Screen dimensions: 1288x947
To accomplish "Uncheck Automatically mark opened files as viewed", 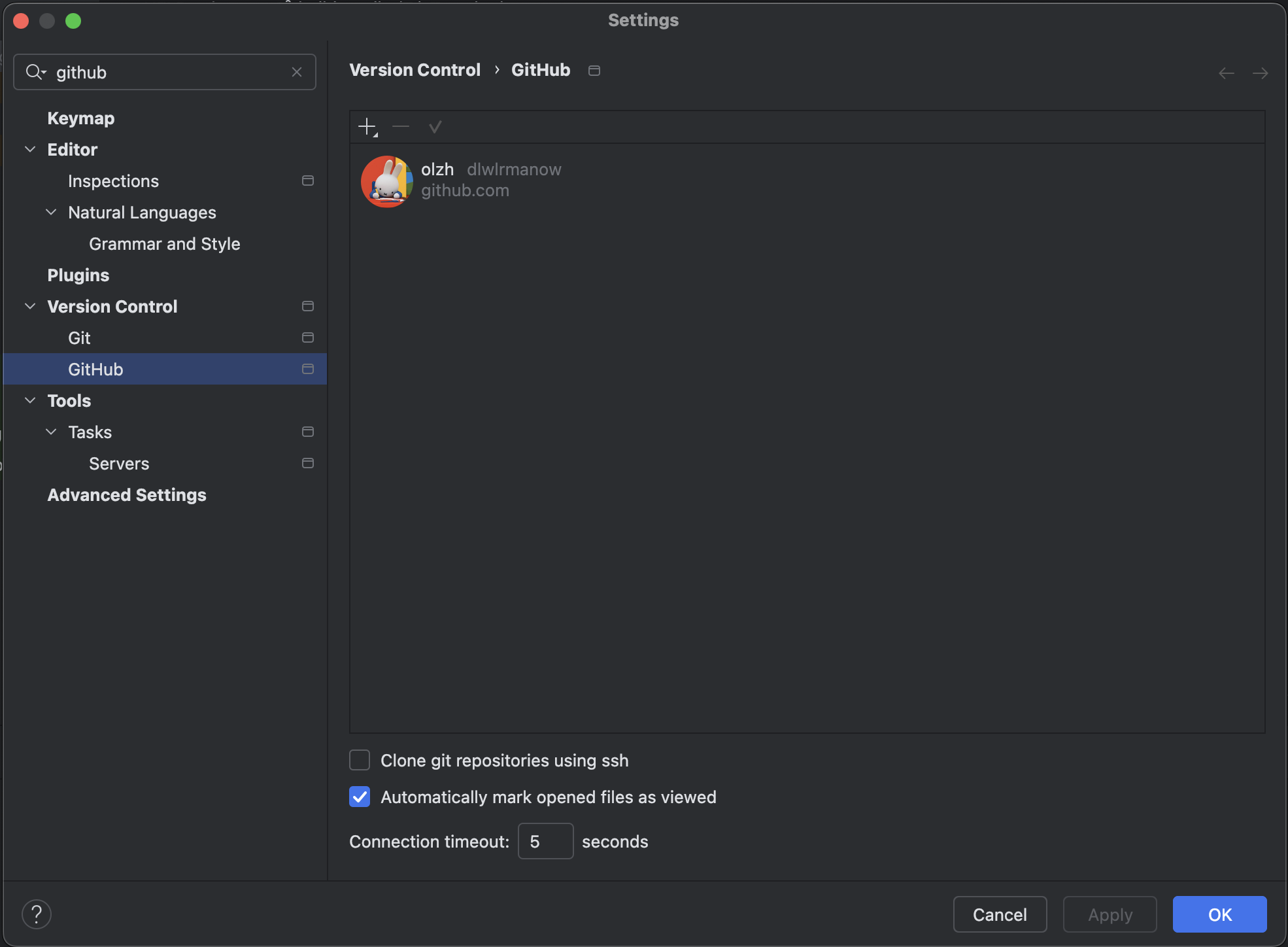I will click(360, 797).
